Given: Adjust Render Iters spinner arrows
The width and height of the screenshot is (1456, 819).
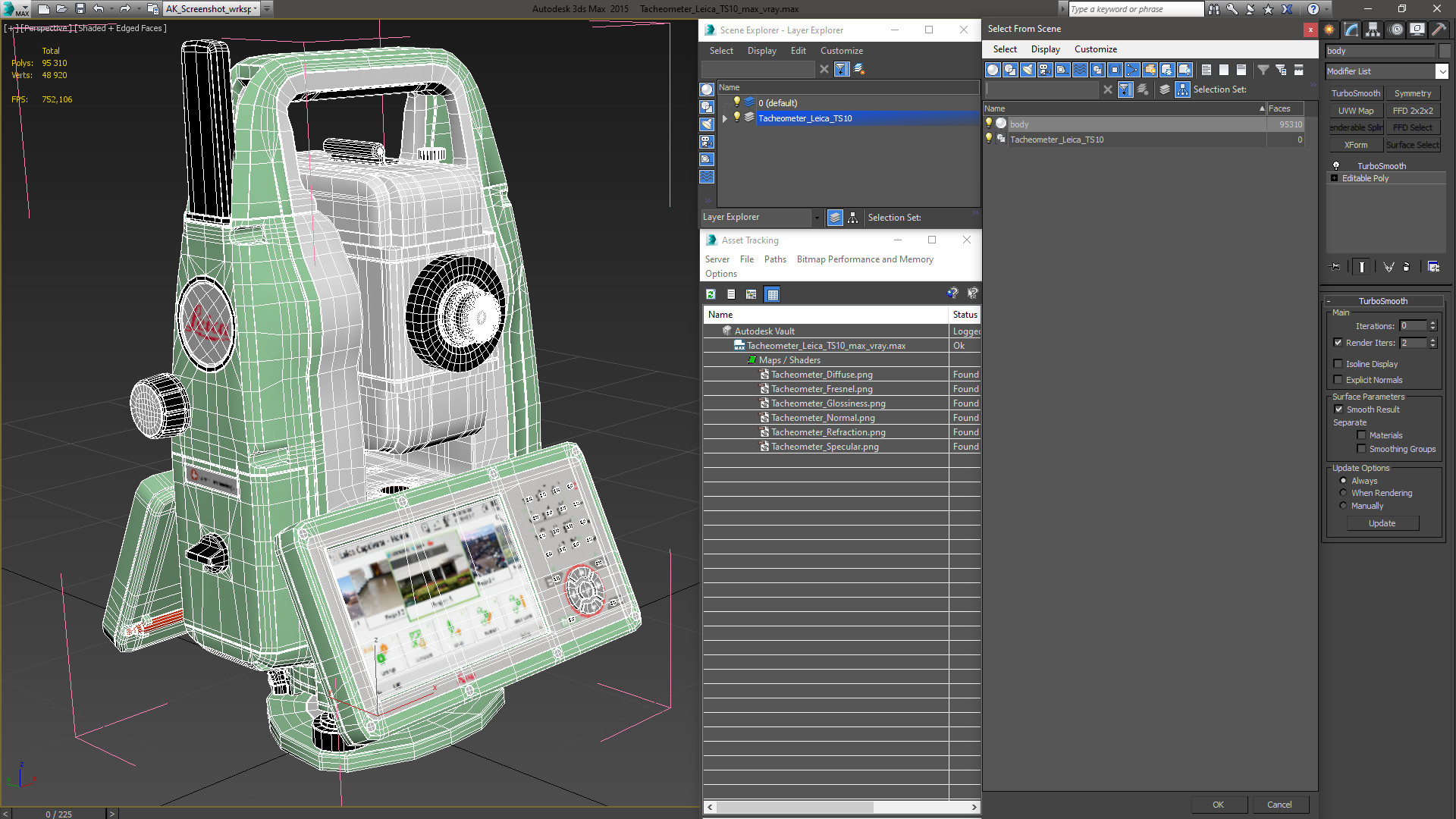Looking at the screenshot, I should (x=1432, y=343).
